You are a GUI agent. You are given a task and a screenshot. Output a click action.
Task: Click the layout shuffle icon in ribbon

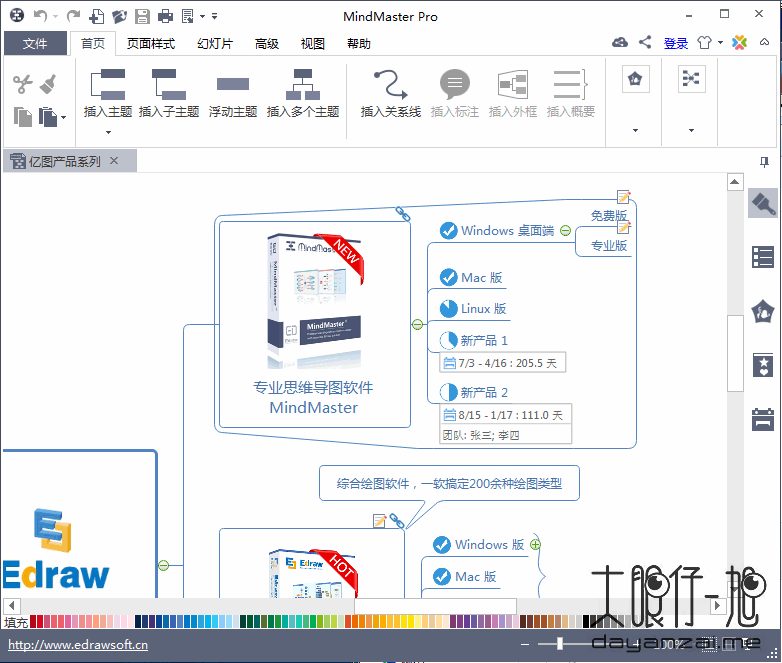pyautogui.click(x=691, y=79)
